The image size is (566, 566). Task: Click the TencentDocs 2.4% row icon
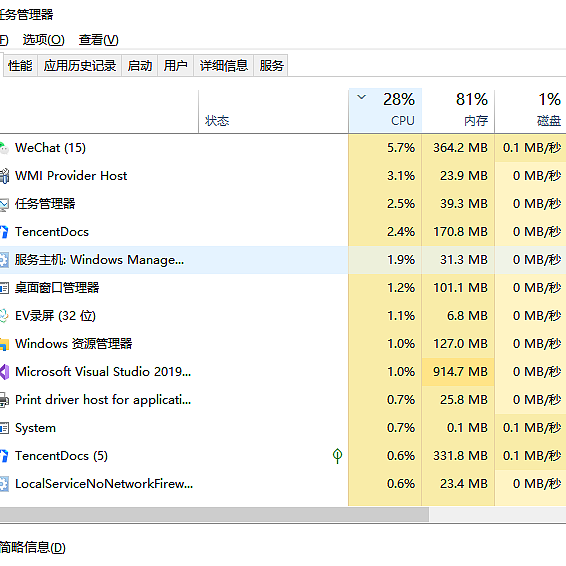4,232
